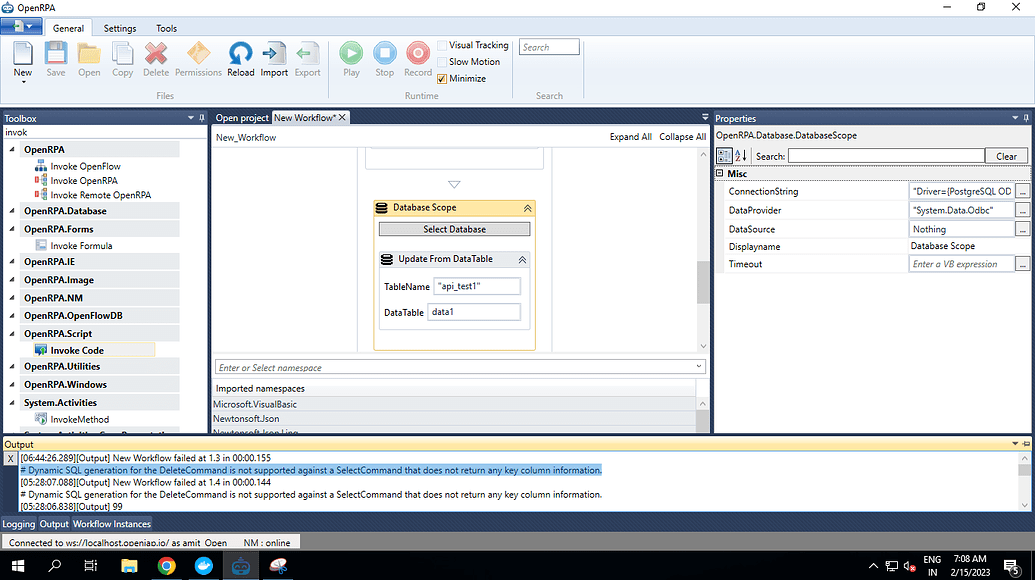This screenshot has height=580, width=1035.
Task: Click the Play button to run workflow
Action: [350, 57]
